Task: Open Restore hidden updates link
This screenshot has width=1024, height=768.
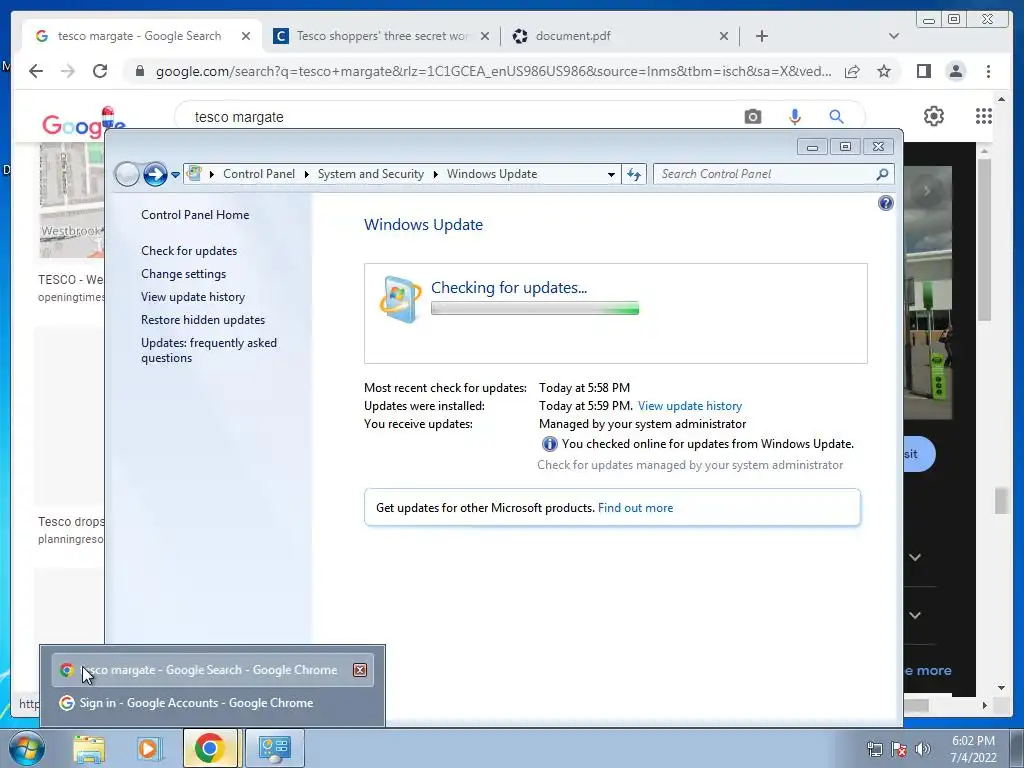Action: pyautogui.click(x=202, y=320)
